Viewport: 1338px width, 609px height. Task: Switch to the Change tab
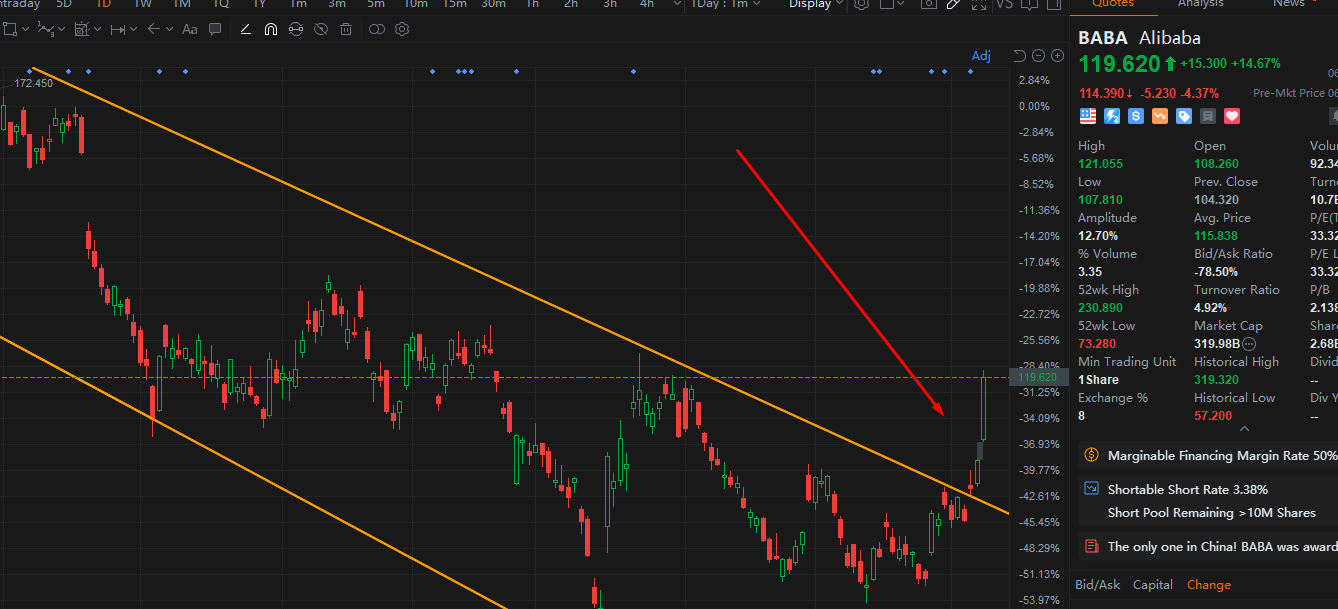[x=1209, y=584]
